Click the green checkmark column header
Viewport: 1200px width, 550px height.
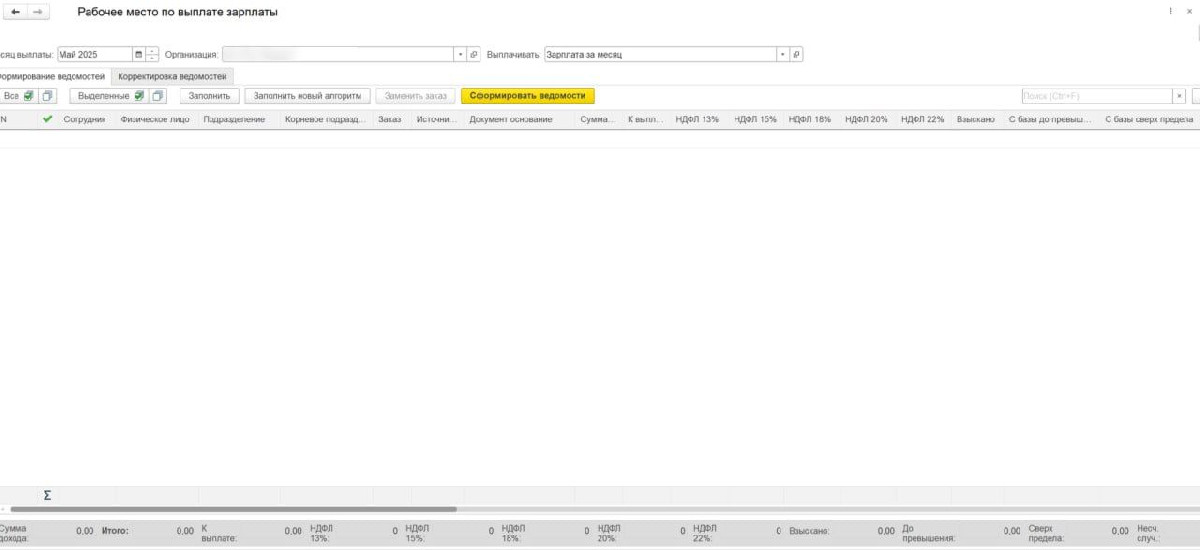pyautogui.click(x=47, y=119)
